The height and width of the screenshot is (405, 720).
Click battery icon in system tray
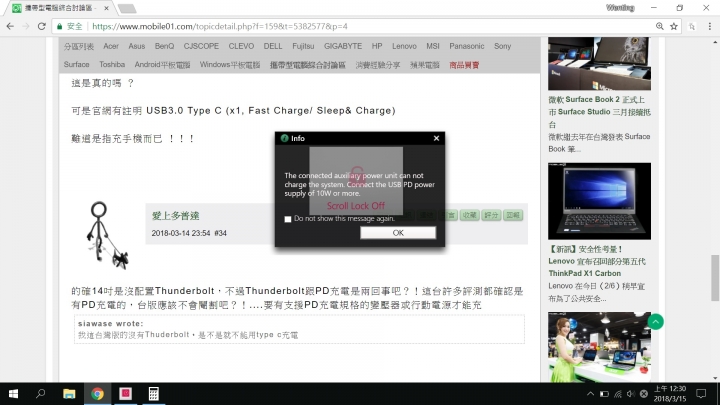point(604,394)
